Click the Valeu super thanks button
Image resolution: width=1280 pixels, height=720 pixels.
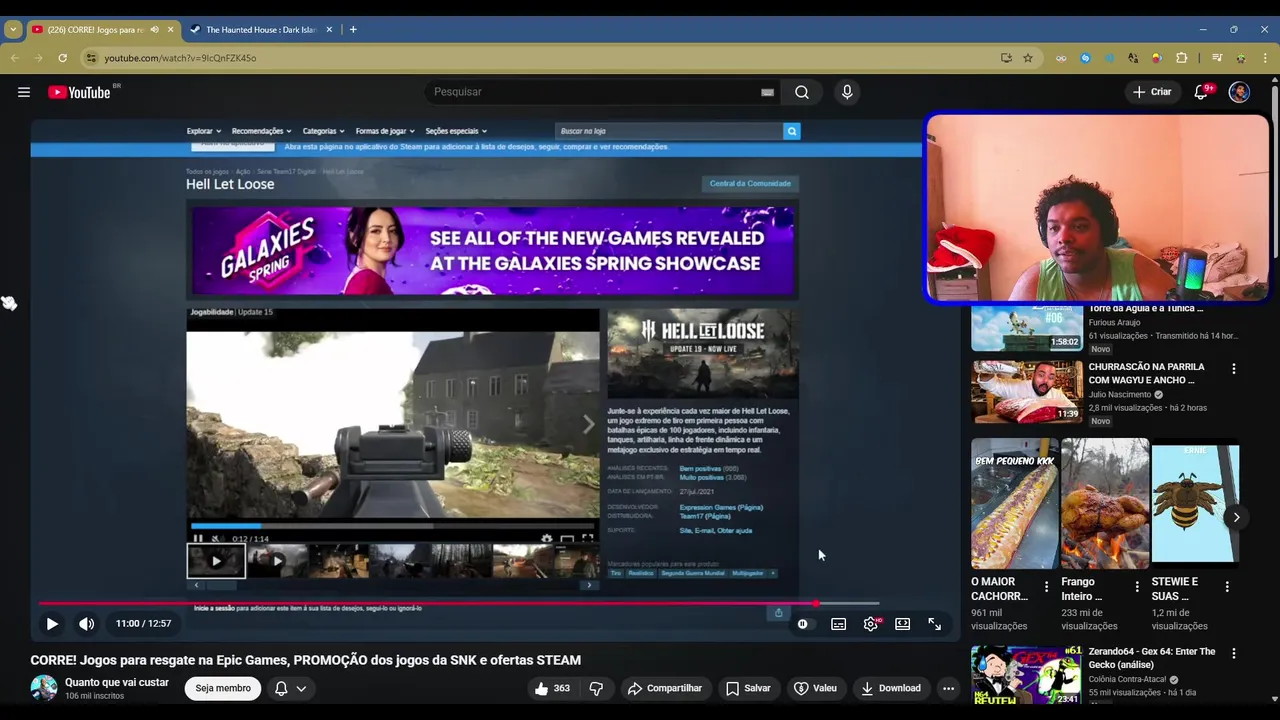pos(815,688)
